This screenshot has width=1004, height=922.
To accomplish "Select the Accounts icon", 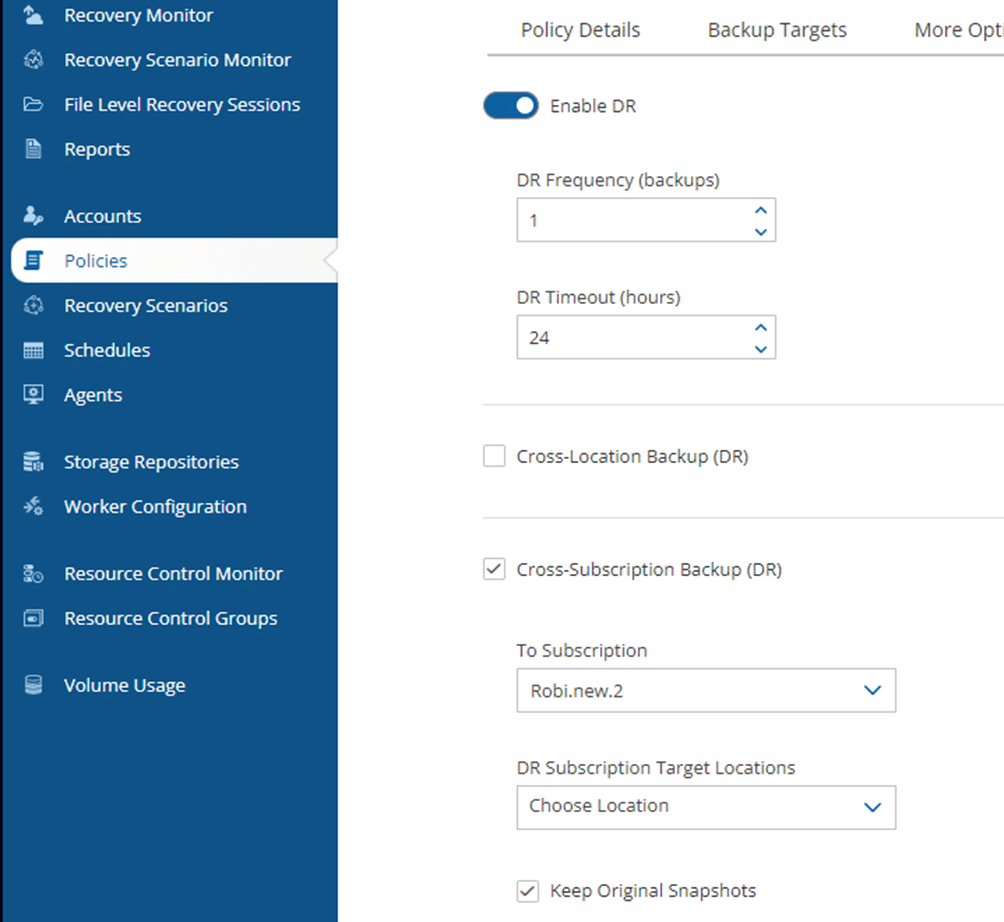I will tap(32, 215).
